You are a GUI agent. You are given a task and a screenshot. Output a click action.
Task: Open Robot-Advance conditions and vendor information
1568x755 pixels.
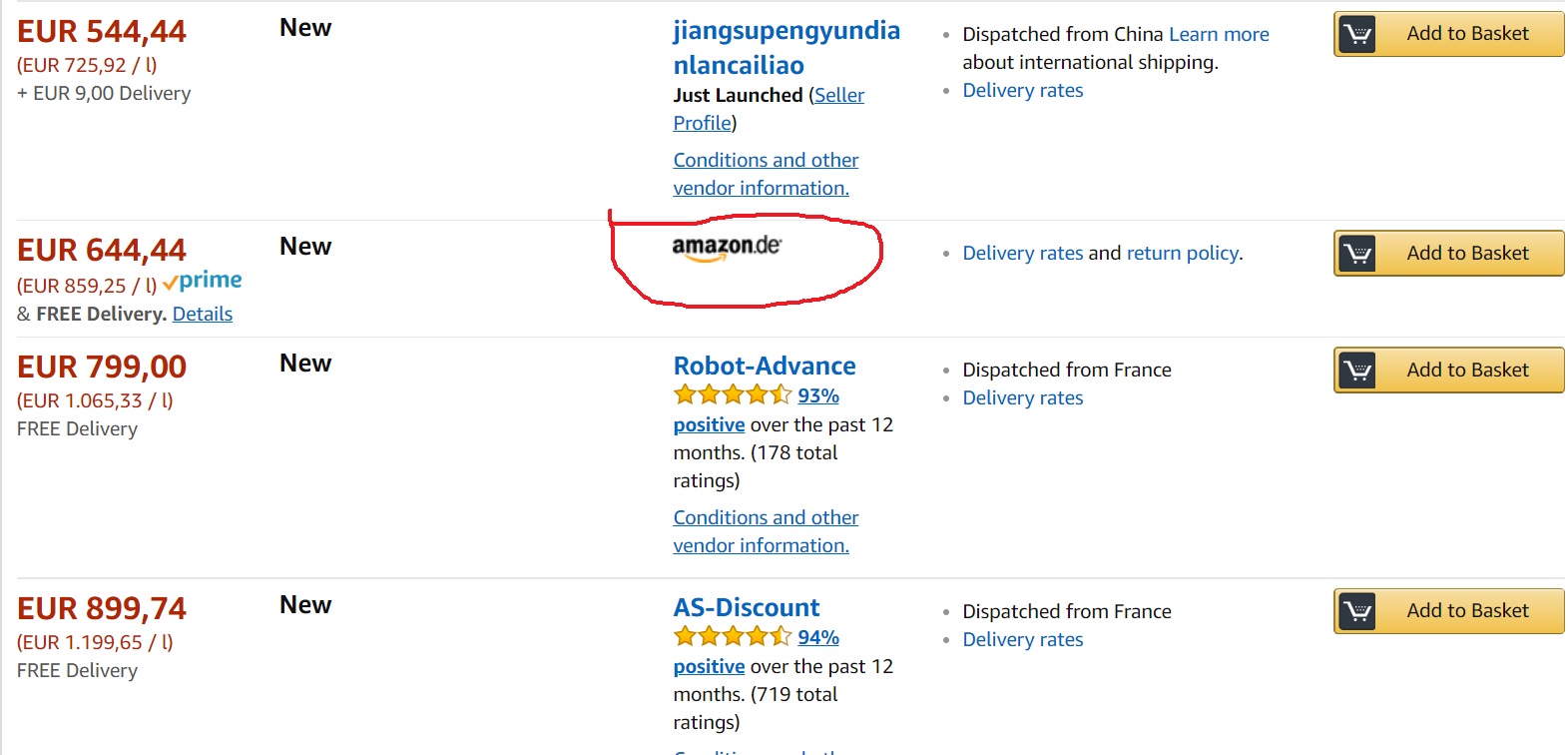point(765,531)
